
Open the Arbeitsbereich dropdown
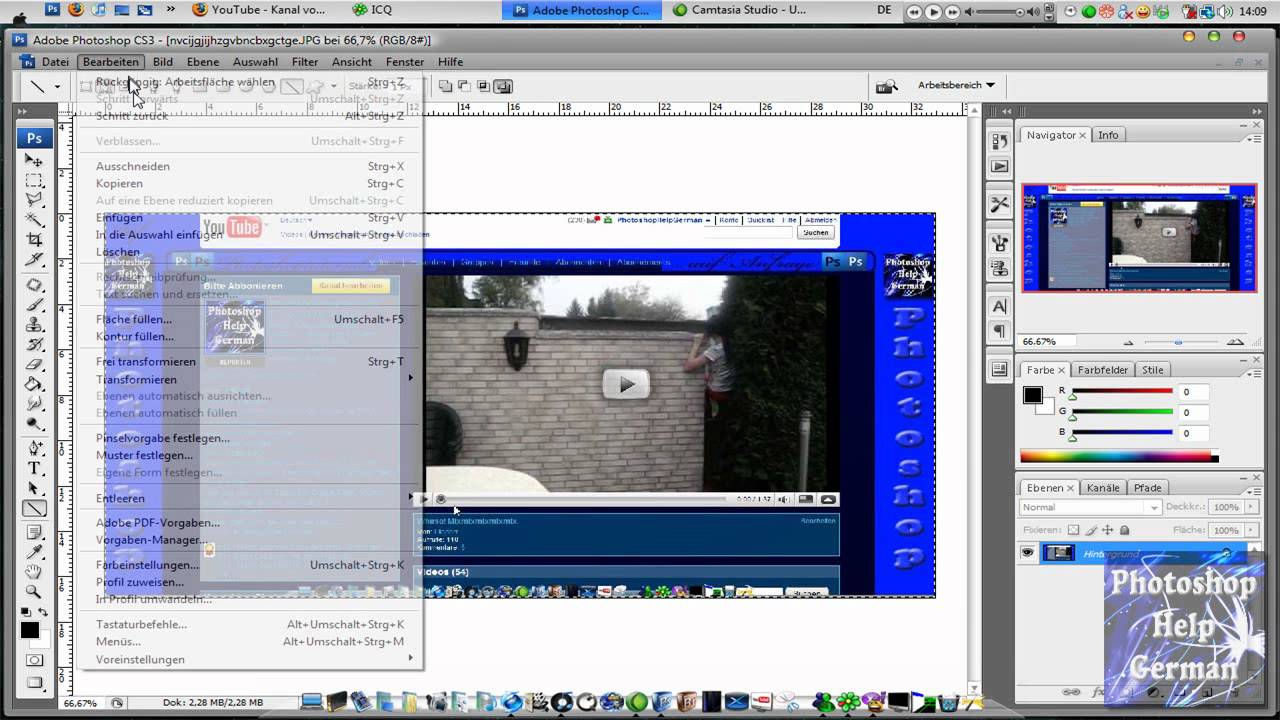(956, 85)
